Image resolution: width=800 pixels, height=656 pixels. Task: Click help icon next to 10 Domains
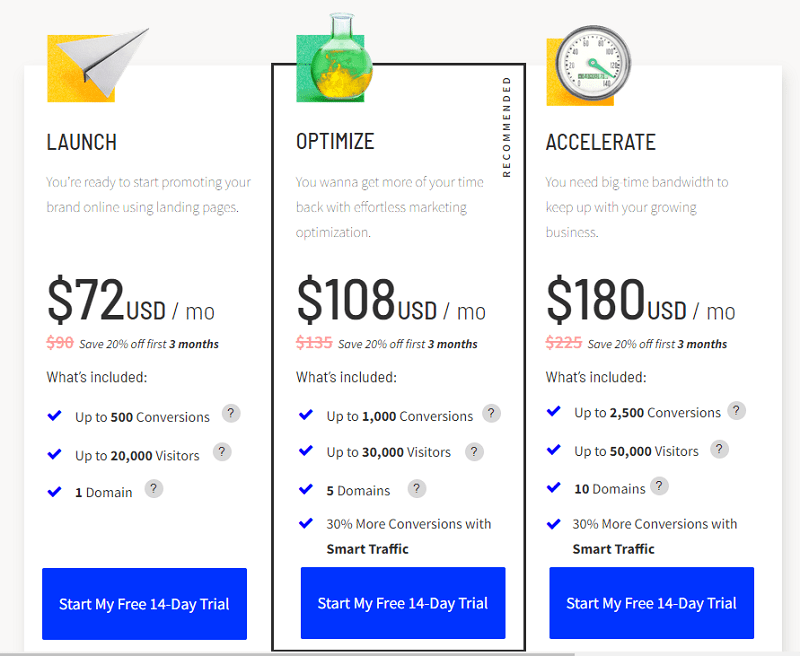tap(659, 486)
